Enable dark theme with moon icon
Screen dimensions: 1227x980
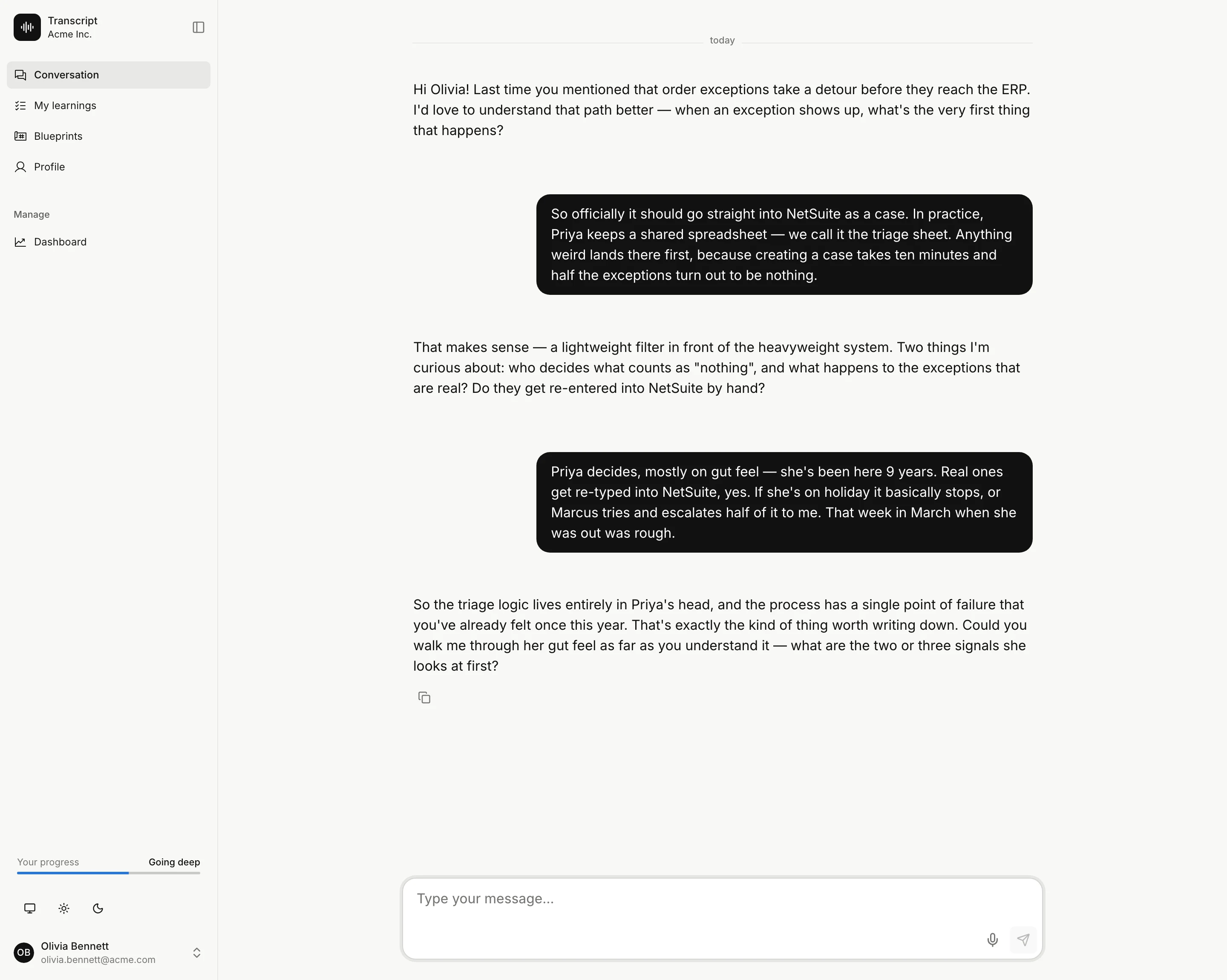pos(98,908)
